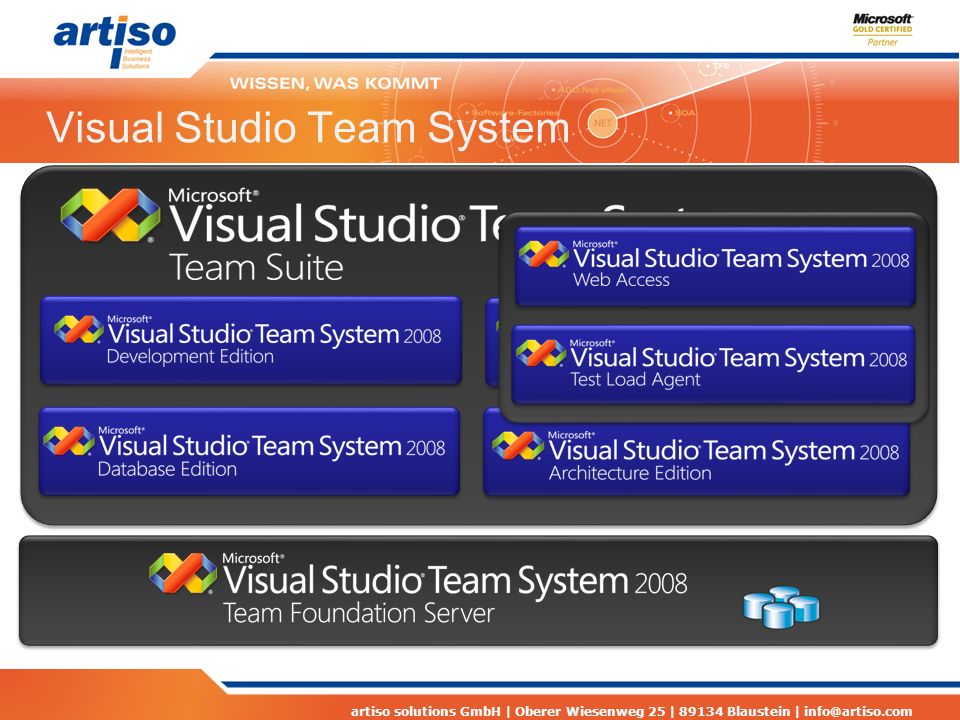Click the 'WISSEN, WAS KOMMT' slogan
The width and height of the screenshot is (960, 720).
pos(335,83)
